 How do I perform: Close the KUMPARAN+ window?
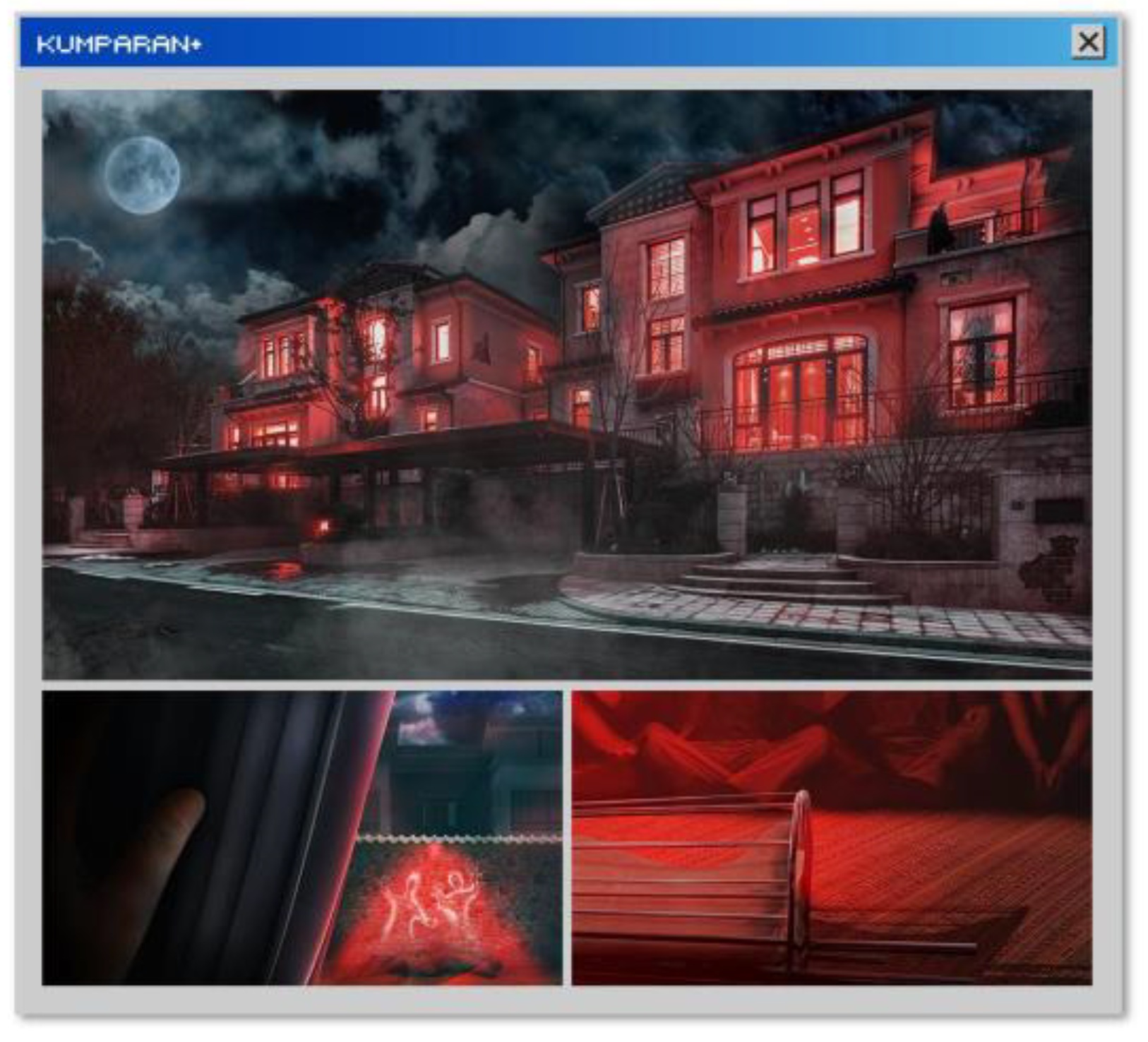pos(1088,43)
